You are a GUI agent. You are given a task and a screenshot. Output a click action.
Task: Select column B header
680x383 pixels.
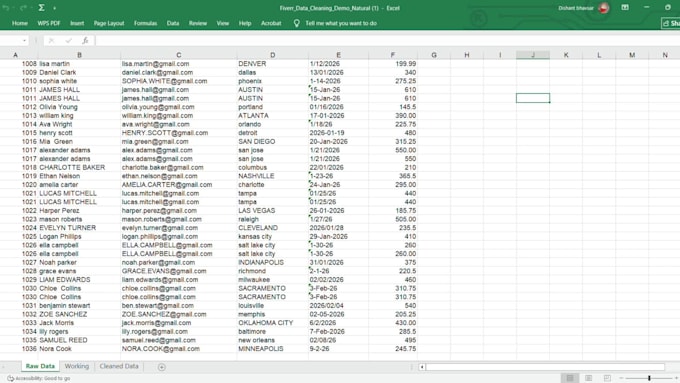point(79,55)
